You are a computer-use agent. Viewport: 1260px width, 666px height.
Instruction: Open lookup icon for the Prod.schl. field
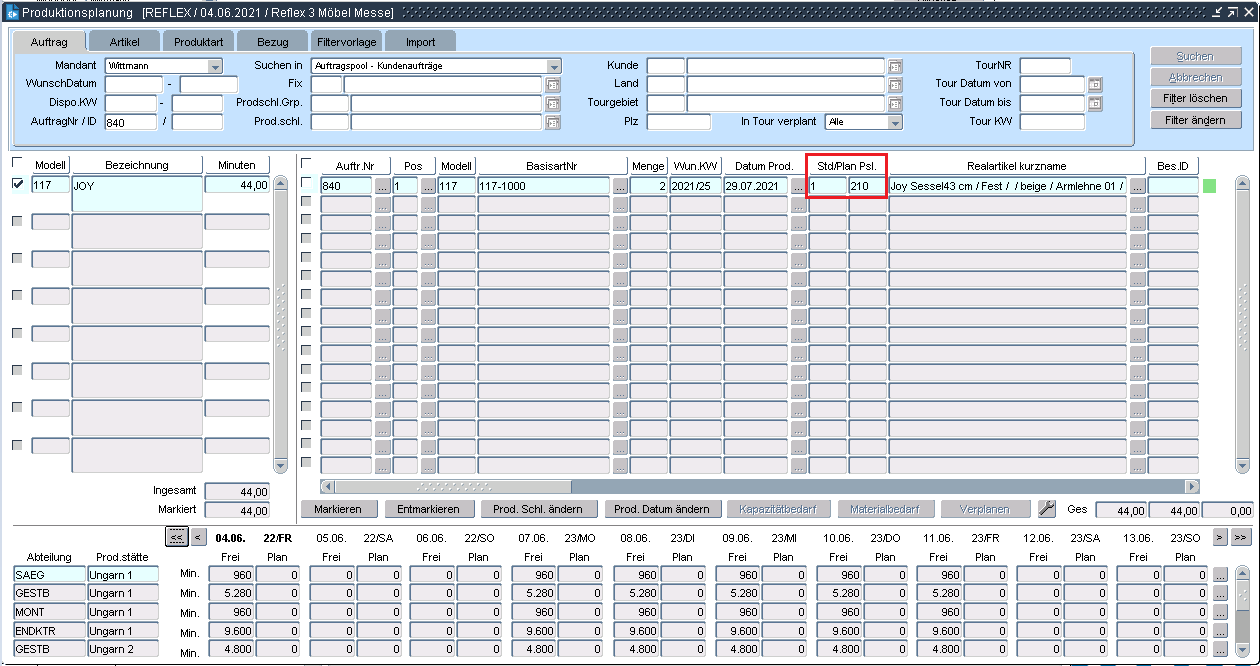point(553,123)
